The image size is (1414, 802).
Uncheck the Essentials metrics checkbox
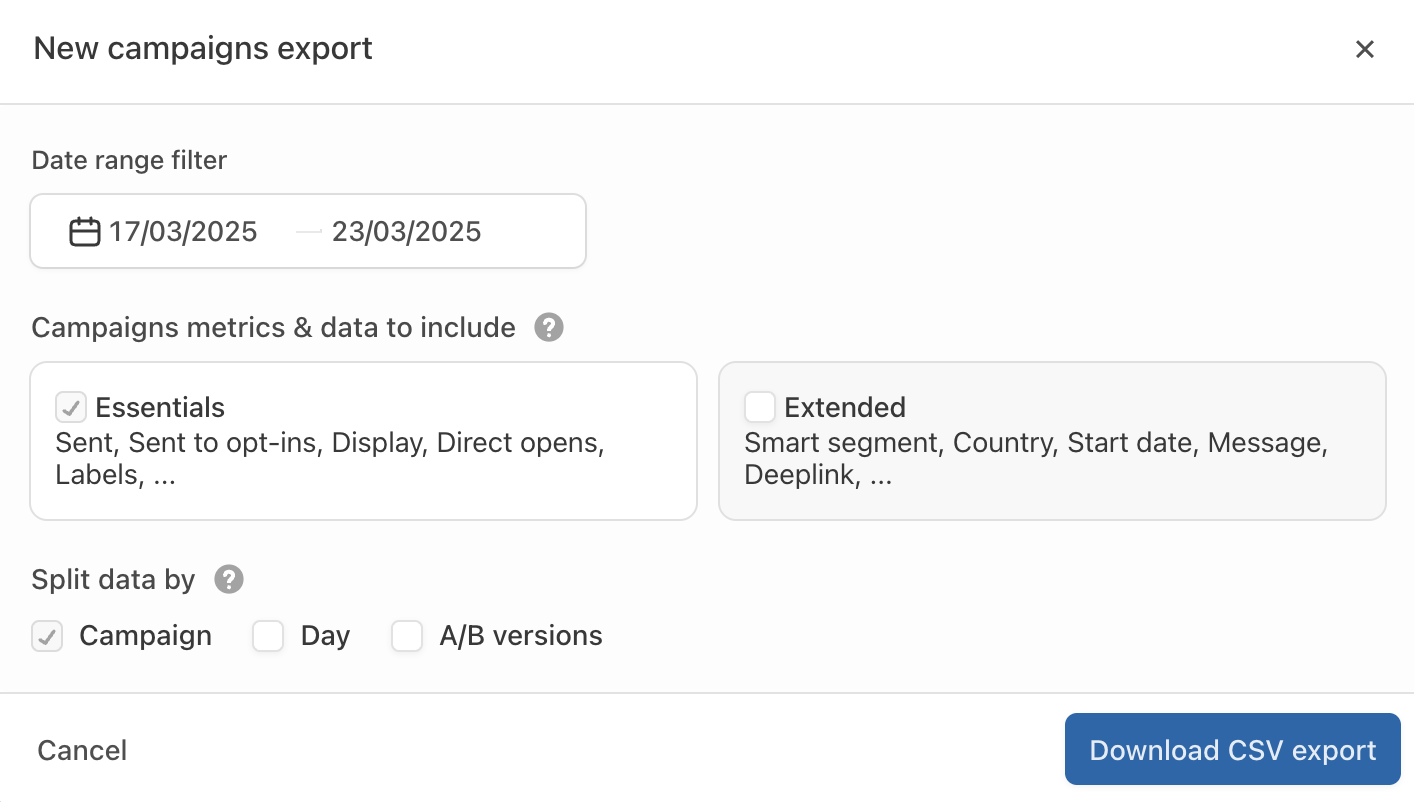(70, 407)
